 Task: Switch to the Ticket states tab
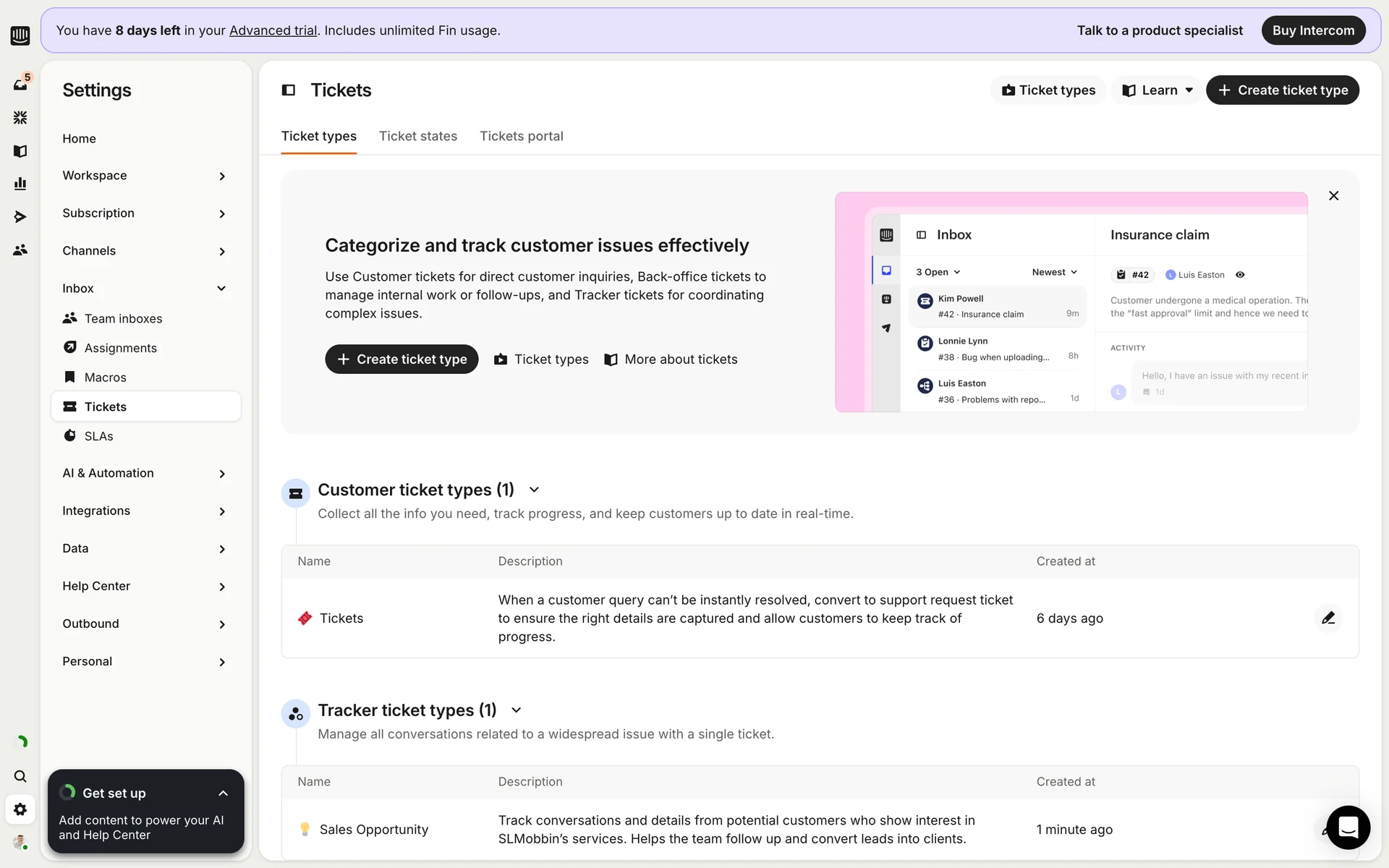(418, 136)
